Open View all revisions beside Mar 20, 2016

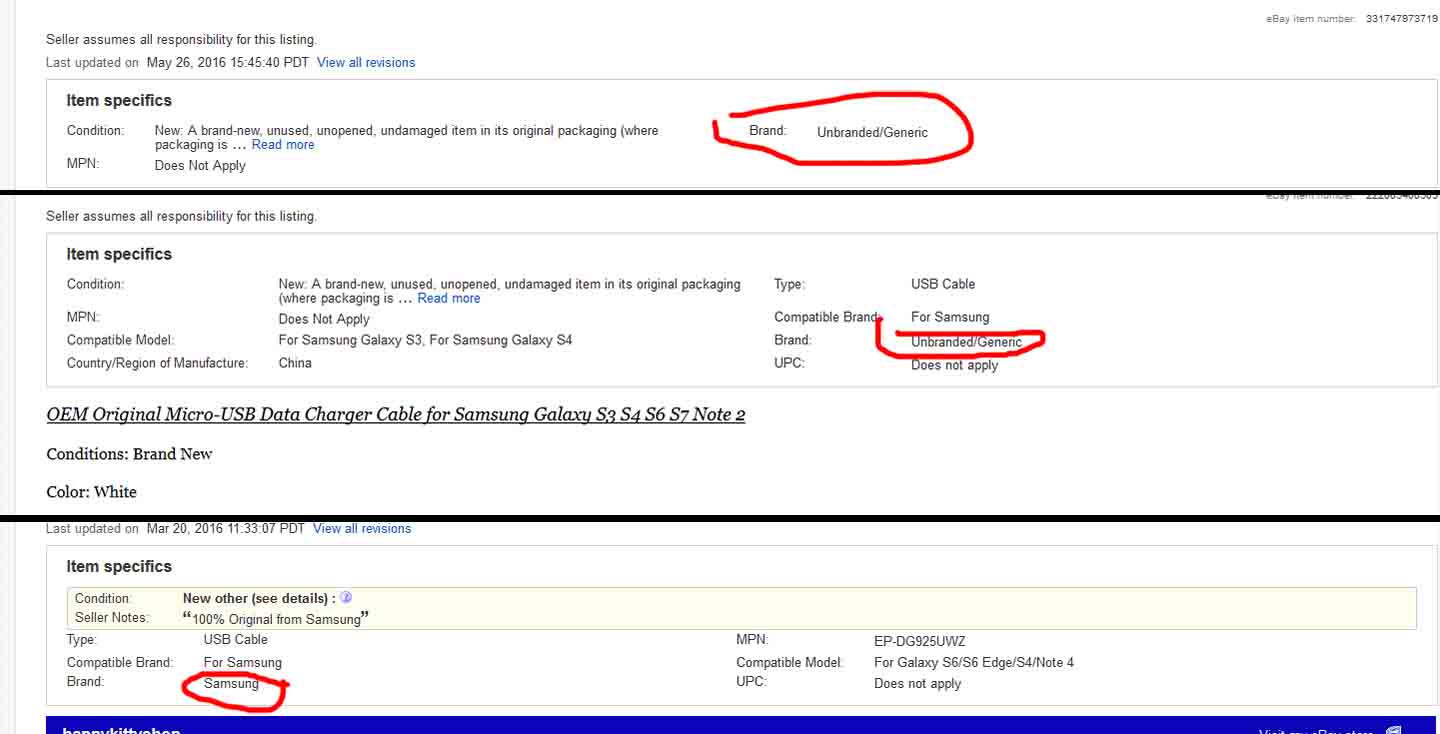(362, 528)
